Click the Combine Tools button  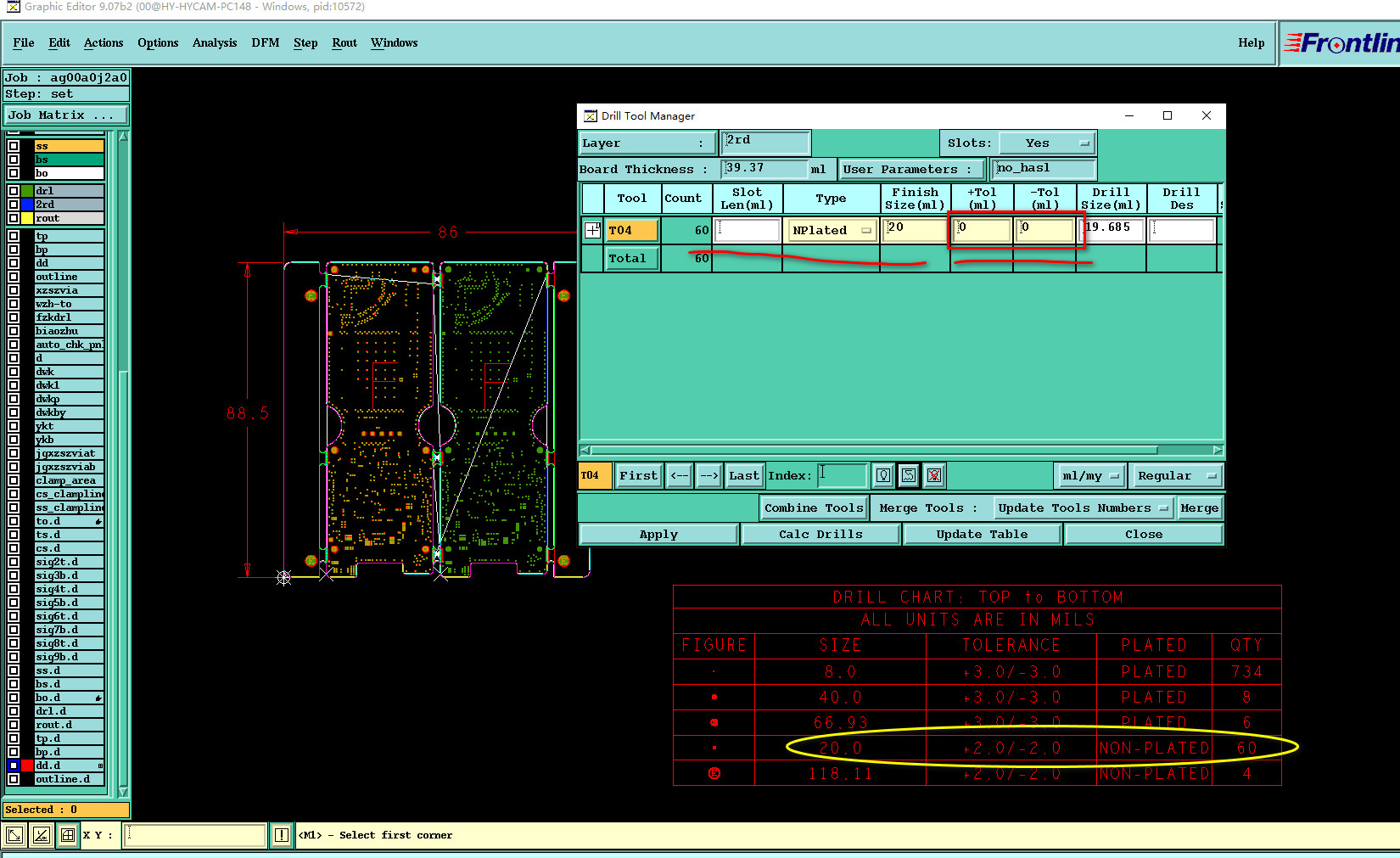813,508
